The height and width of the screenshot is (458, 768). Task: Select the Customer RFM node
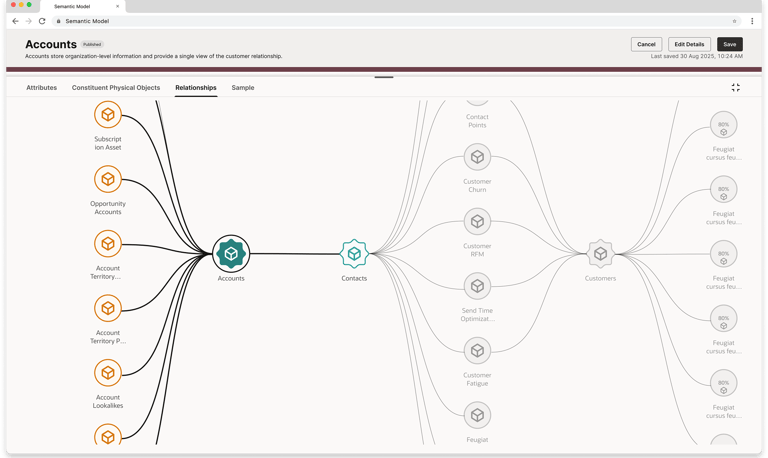(x=478, y=222)
